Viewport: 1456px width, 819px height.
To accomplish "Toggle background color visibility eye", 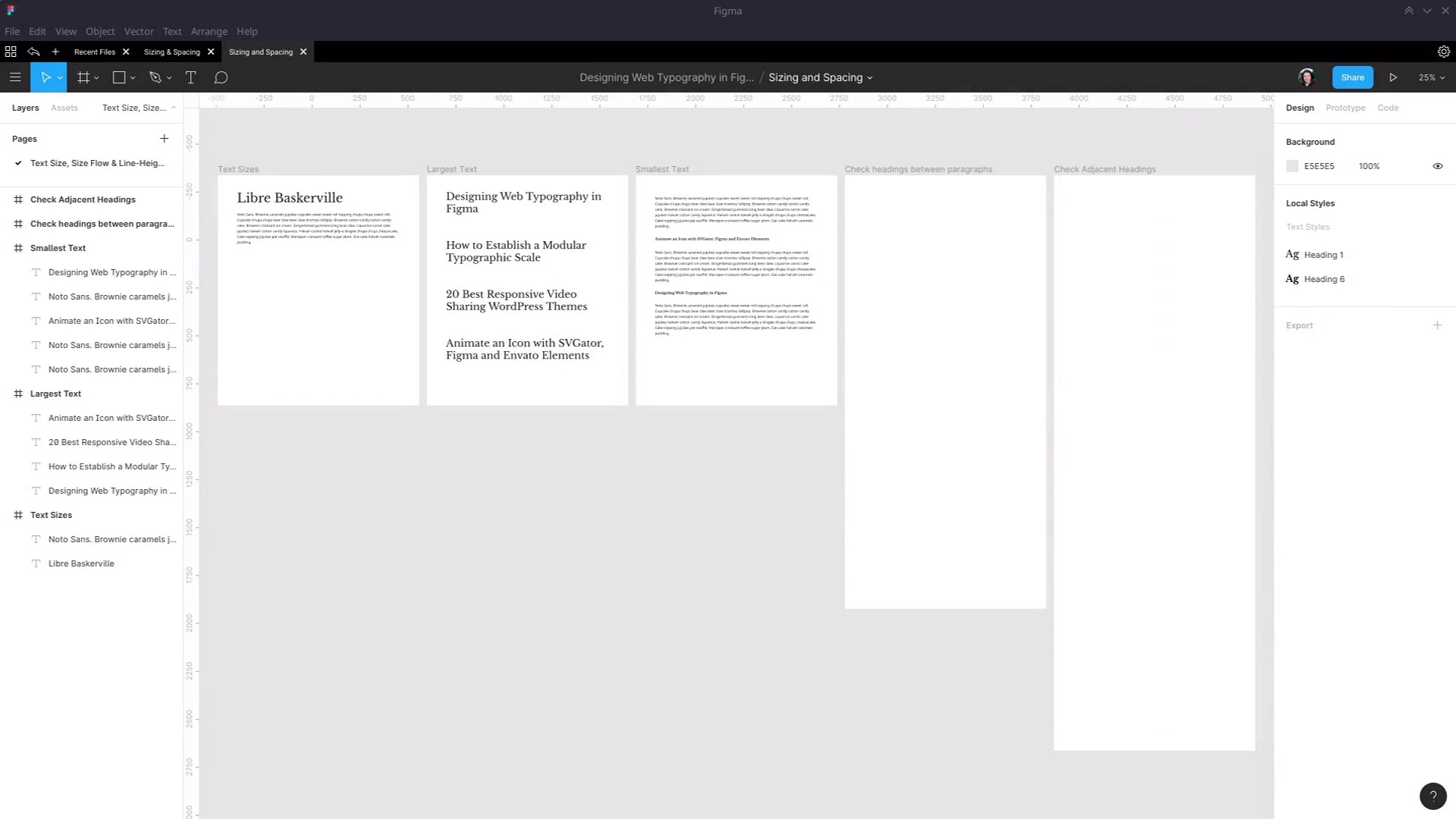I will pyautogui.click(x=1437, y=166).
